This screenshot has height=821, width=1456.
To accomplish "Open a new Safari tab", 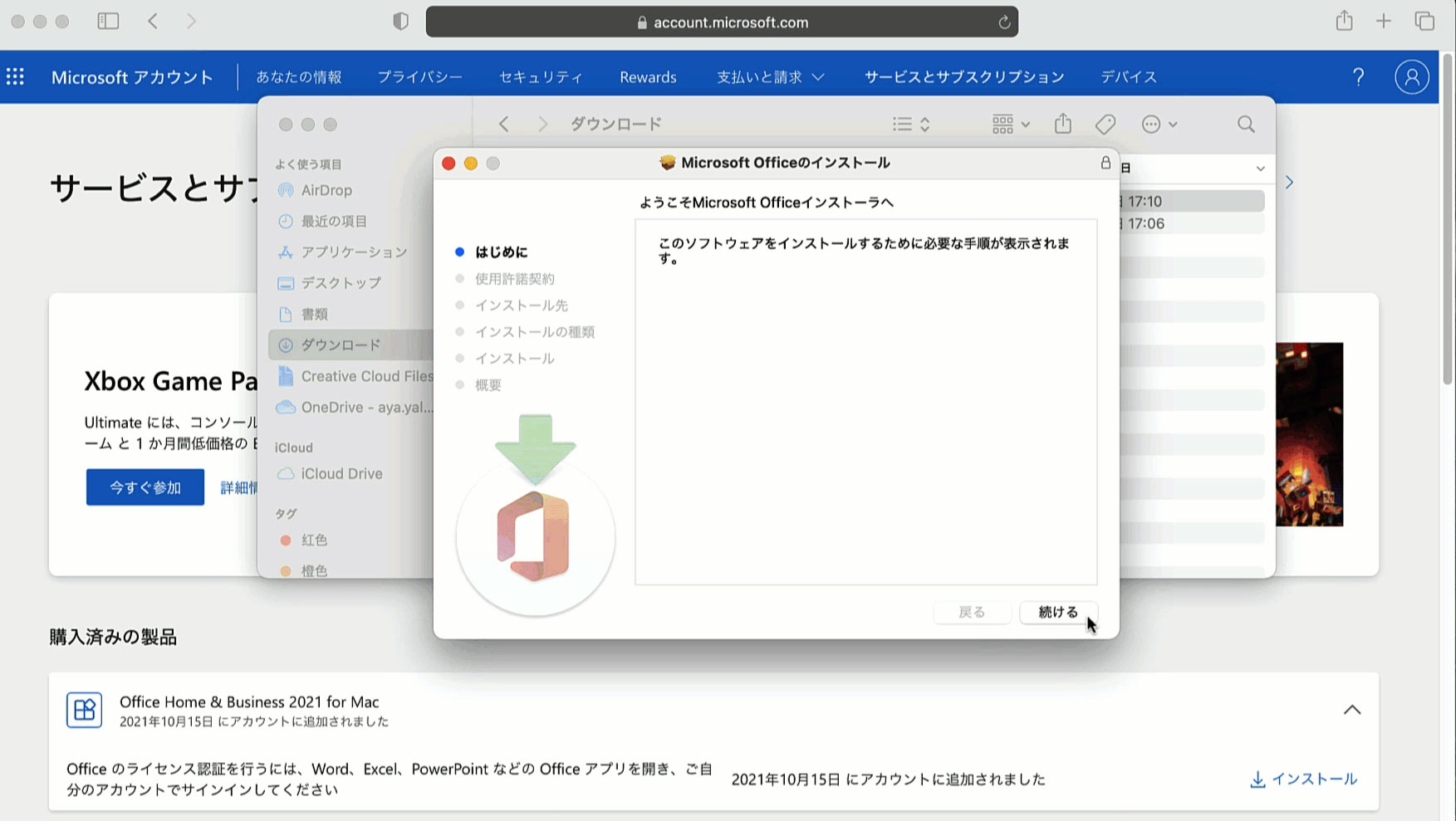I will 1383,22.
